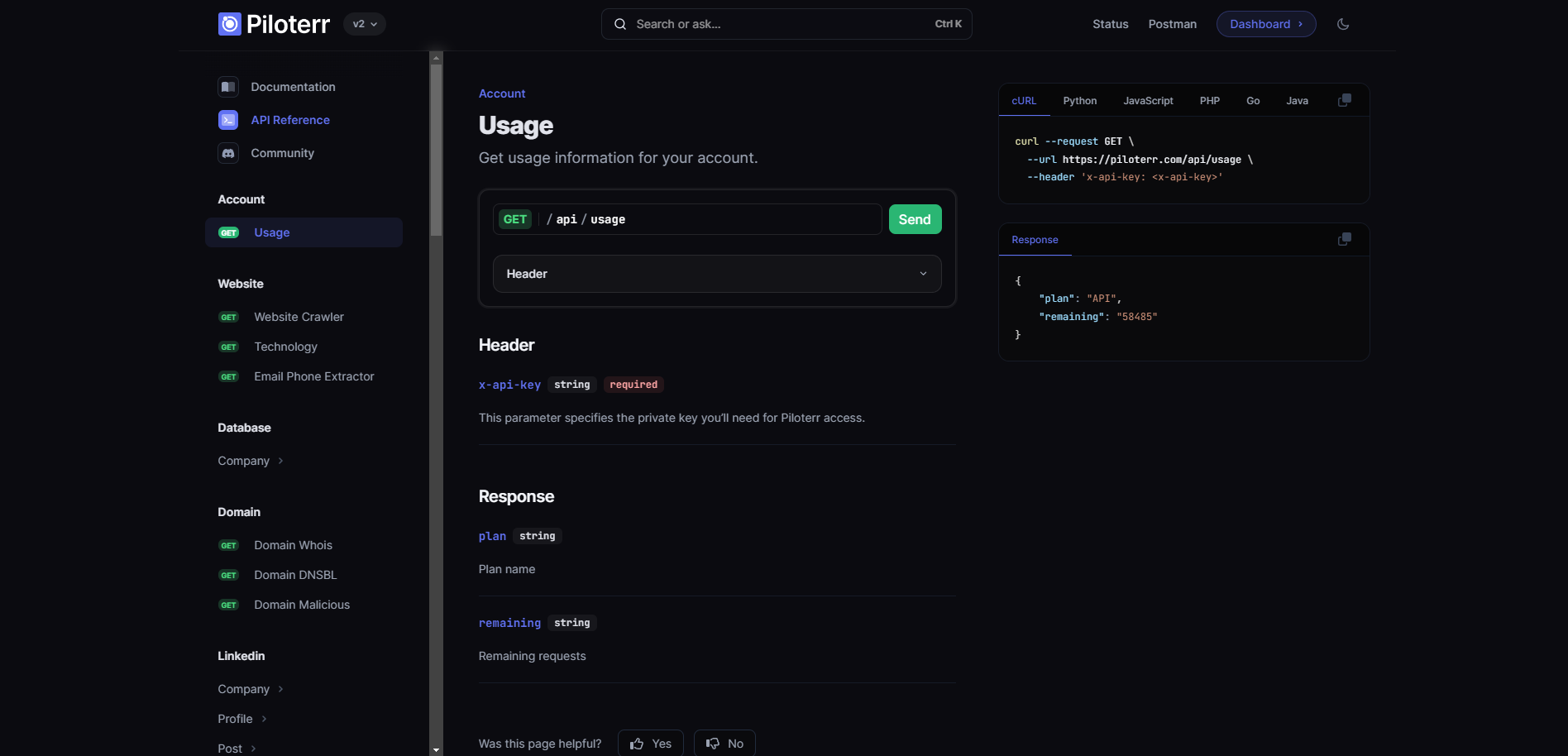Click the Community Discord icon
The height and width of the screenshot is (756, 1568).
tap(227, 153)
